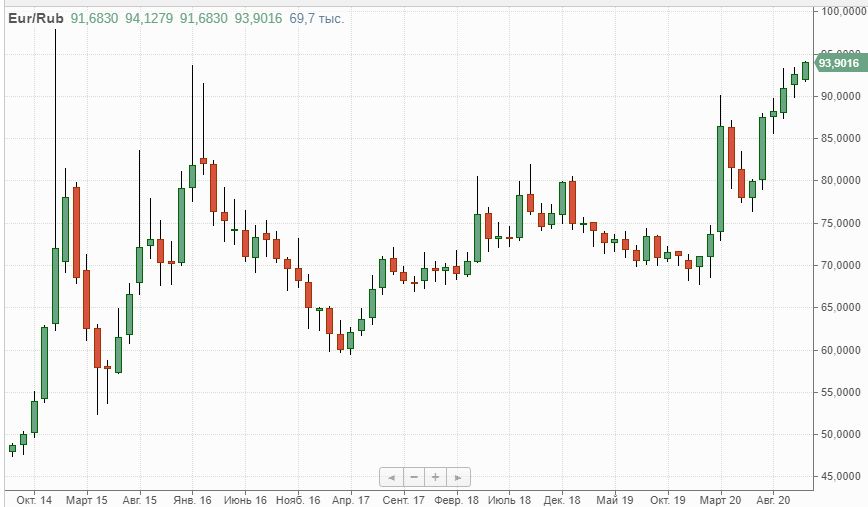Viewport: 868px width, 507px height.
Task: Click the Март 15 date label
Action: point(87,500)
